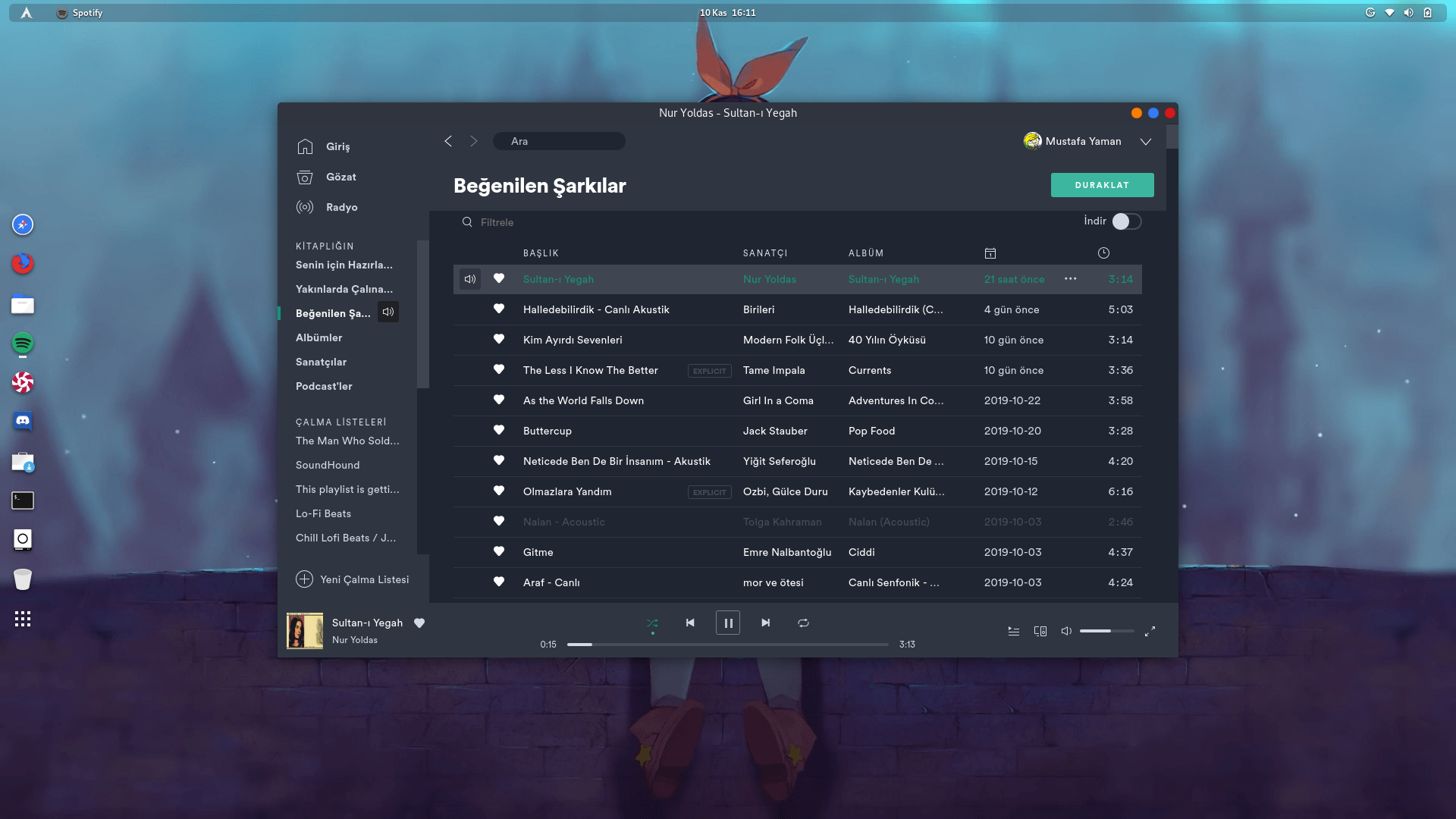This screenshot has height=819, width=1456.
Task: Open Podcast'ler in the library
Action: (325, 386)
